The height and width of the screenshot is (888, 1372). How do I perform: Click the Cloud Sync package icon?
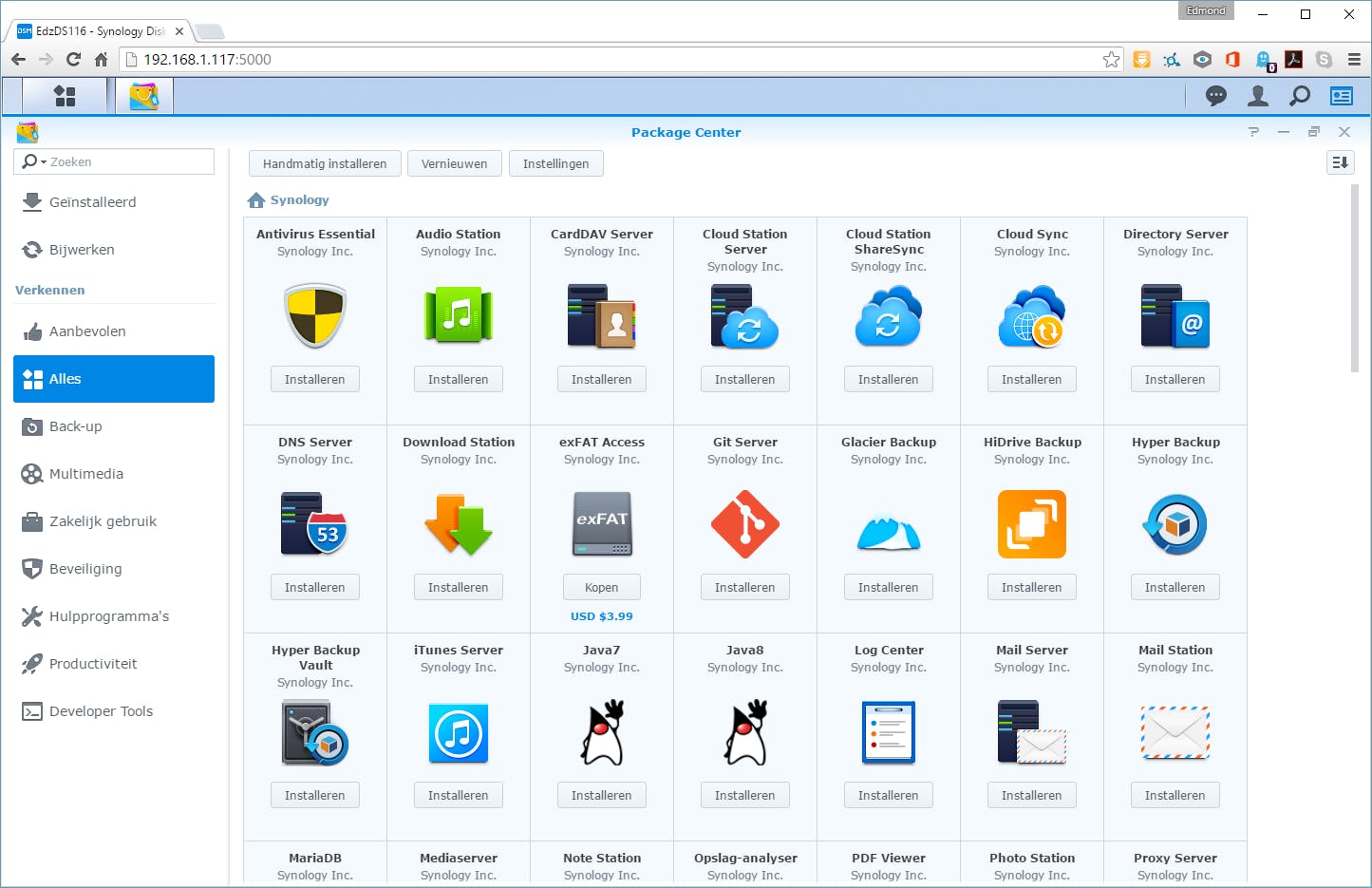tap(1032, 316)
